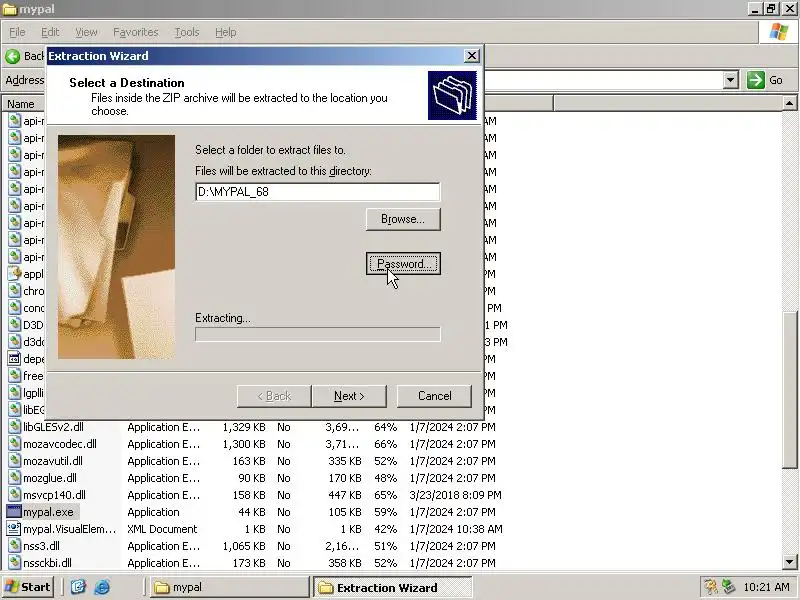
Task: Launch Internet Explorer from quick launch
Action: [x=102, y=587]
